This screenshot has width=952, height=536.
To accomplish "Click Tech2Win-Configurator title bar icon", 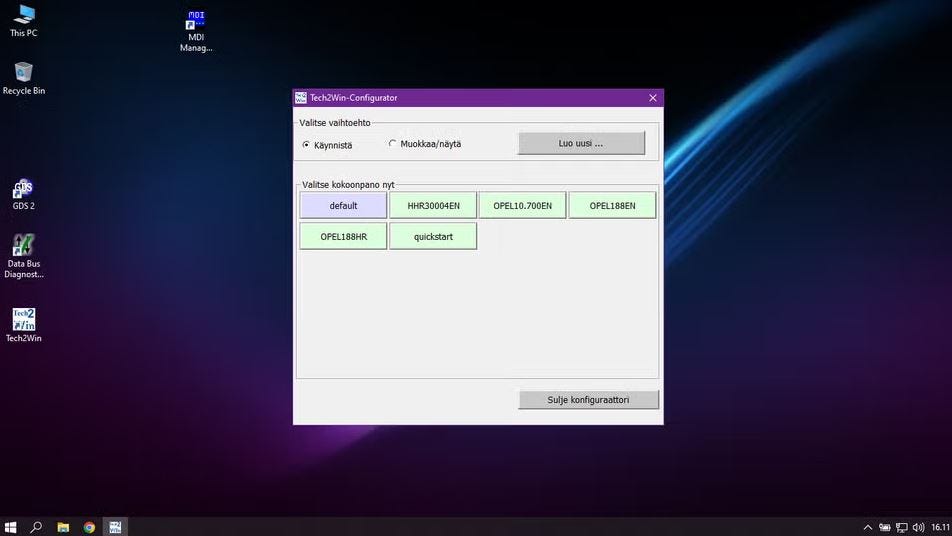I will point(301,98).
